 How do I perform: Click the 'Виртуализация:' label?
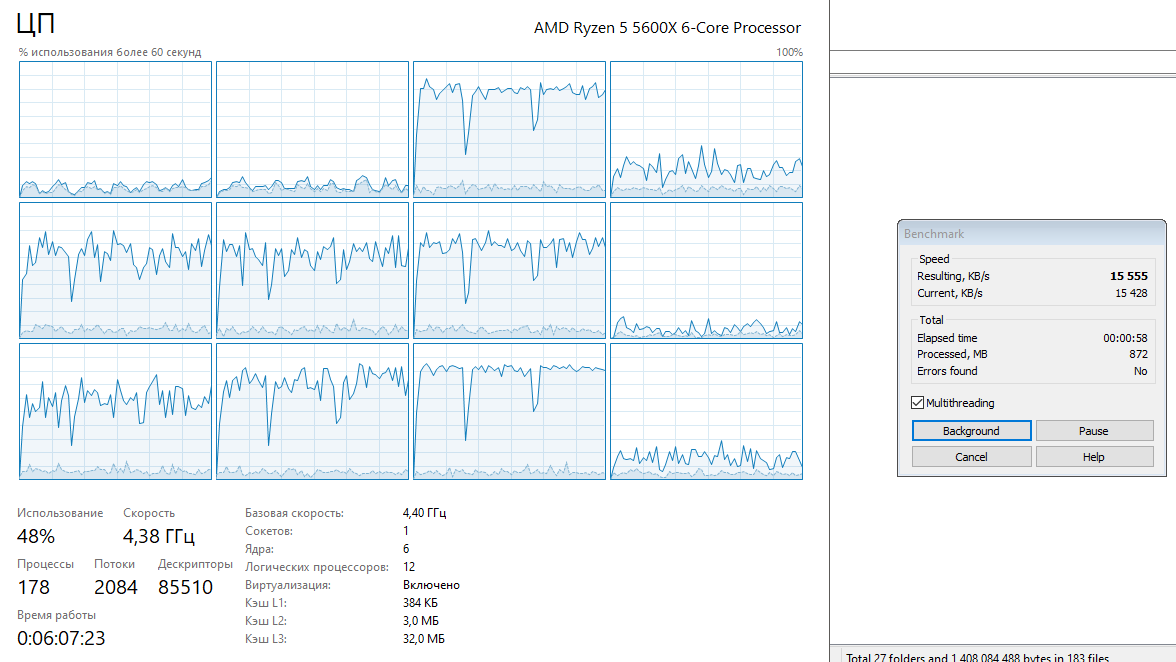(287, 585)
